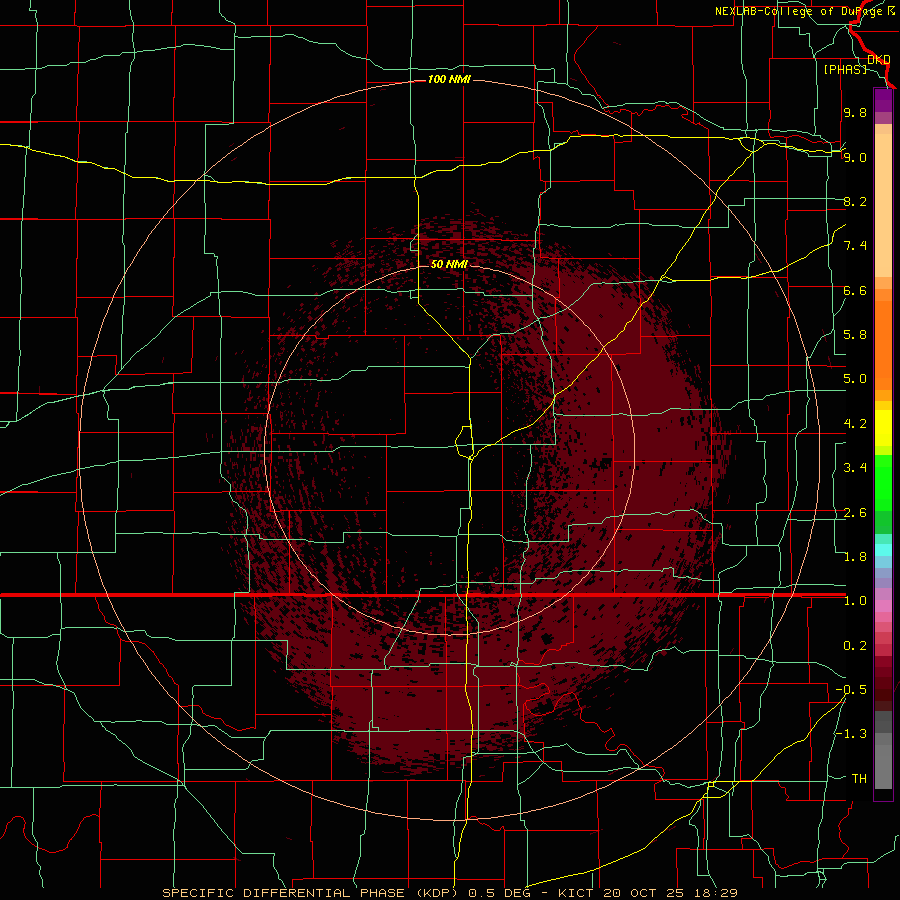Pick the light peach legend swatch near 8.2
The image size is (900, 900).
pyautogui.click(x=883, y=205)
